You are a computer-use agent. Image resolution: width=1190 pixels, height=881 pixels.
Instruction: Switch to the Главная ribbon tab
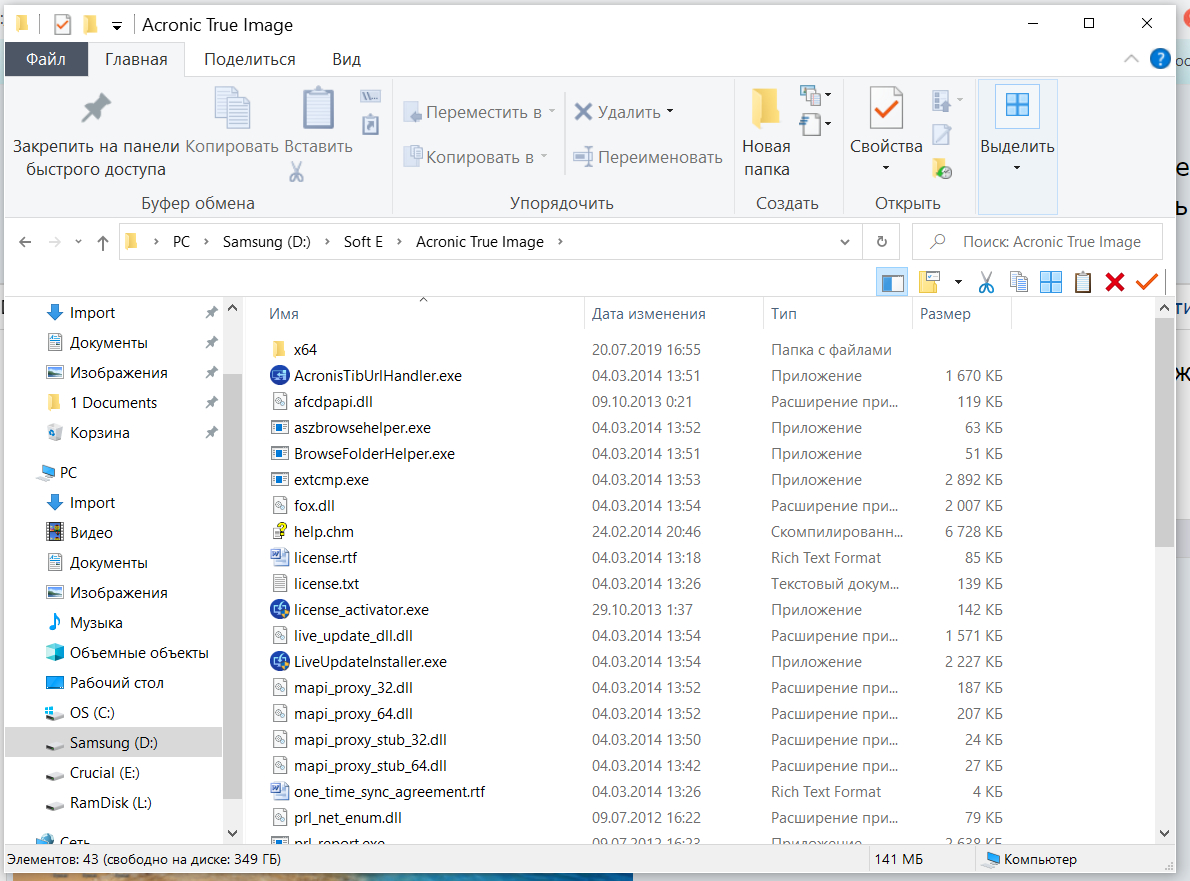pyautogui.click(x=136, y=59)
